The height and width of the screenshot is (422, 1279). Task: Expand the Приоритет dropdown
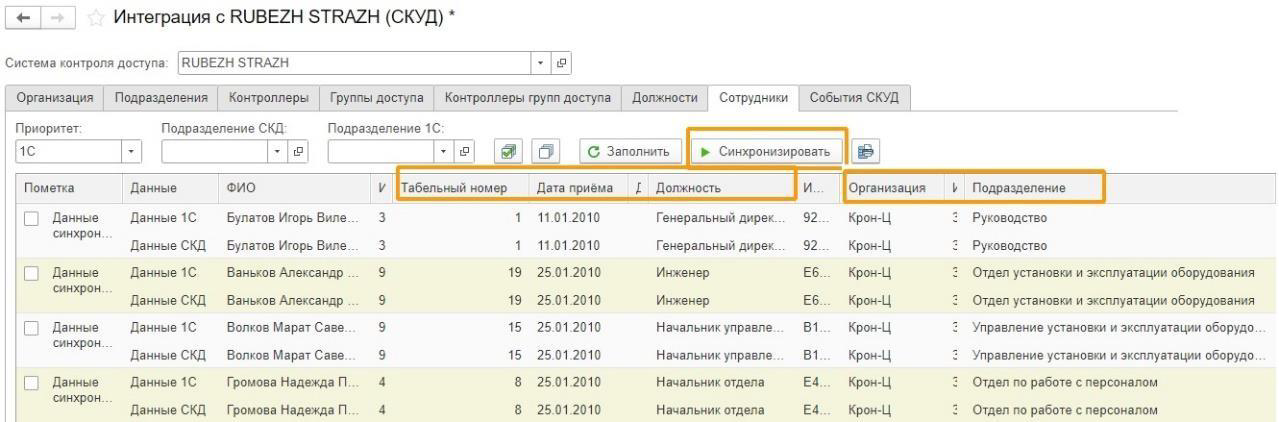tap(130, 152)
